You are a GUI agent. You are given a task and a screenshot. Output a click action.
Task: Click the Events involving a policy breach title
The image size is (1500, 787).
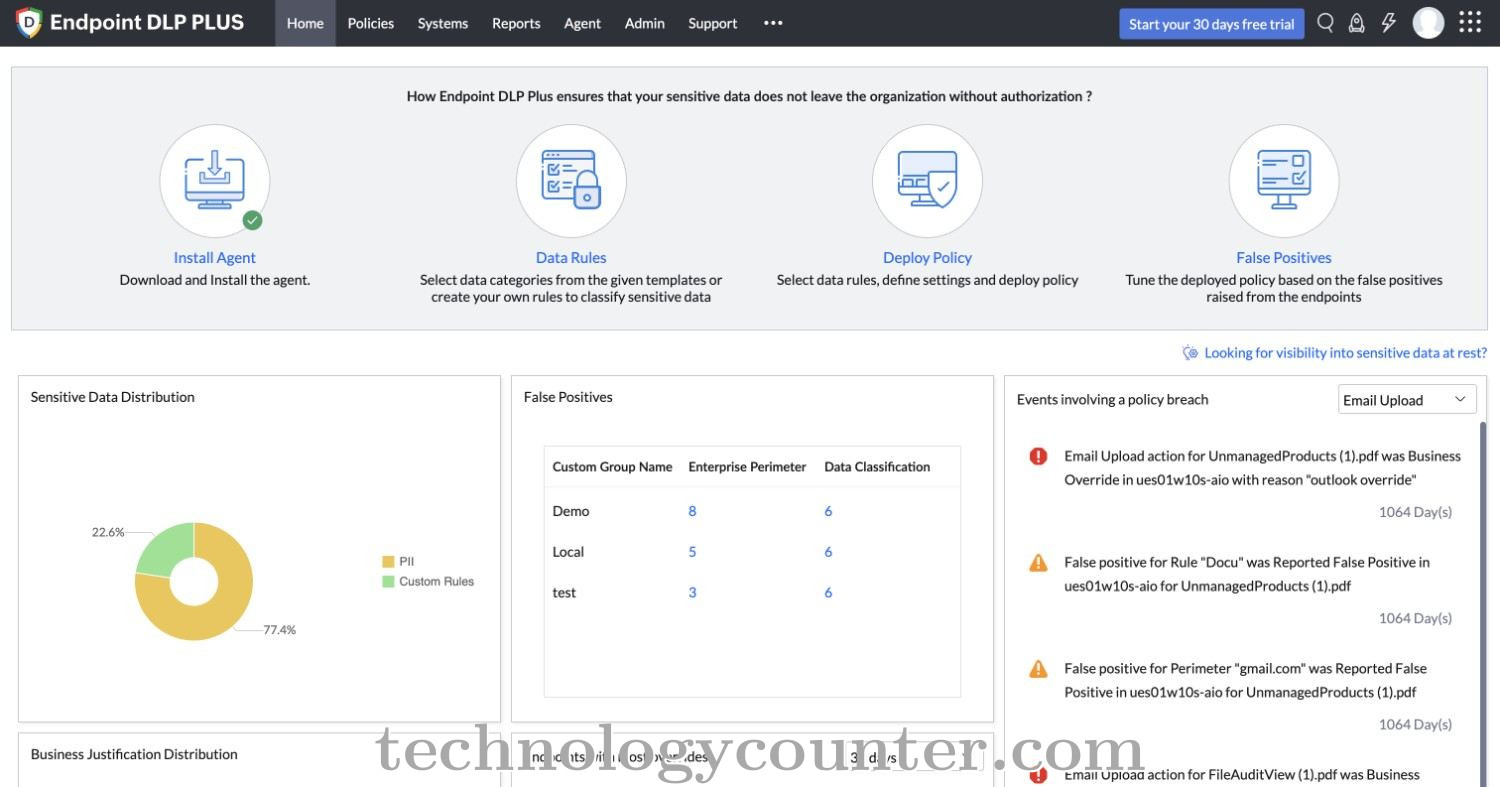click(1112, 399)
